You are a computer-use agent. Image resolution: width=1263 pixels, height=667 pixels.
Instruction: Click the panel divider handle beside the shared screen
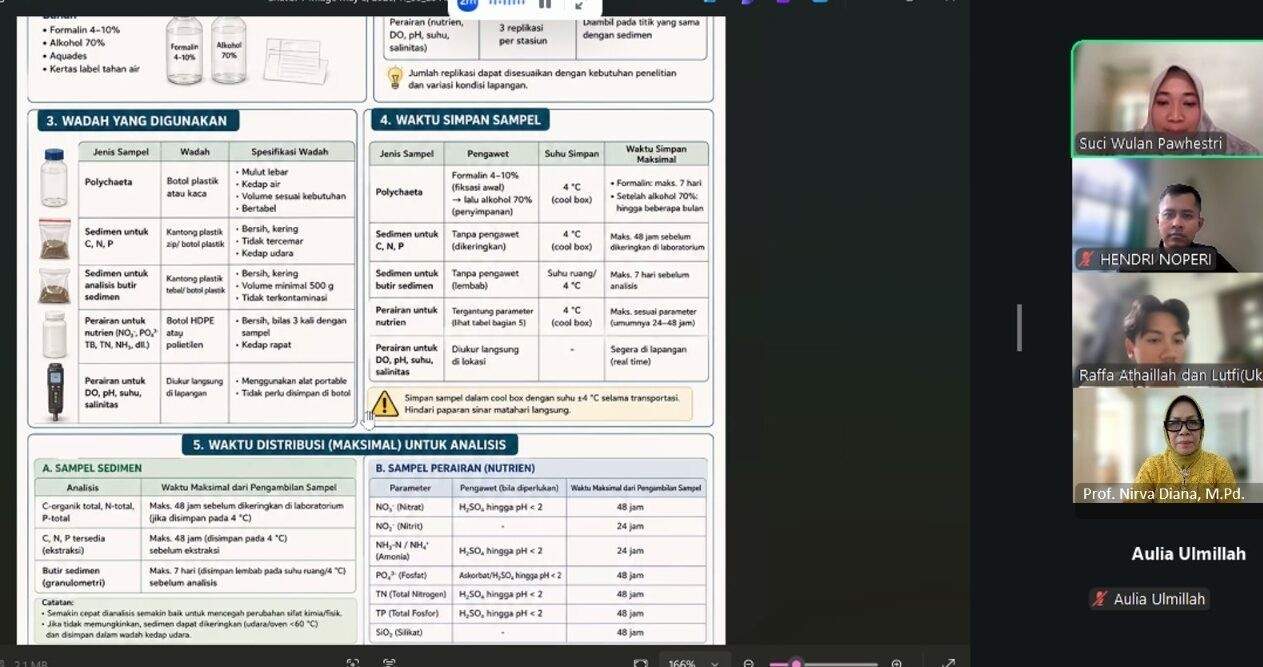1019,328
